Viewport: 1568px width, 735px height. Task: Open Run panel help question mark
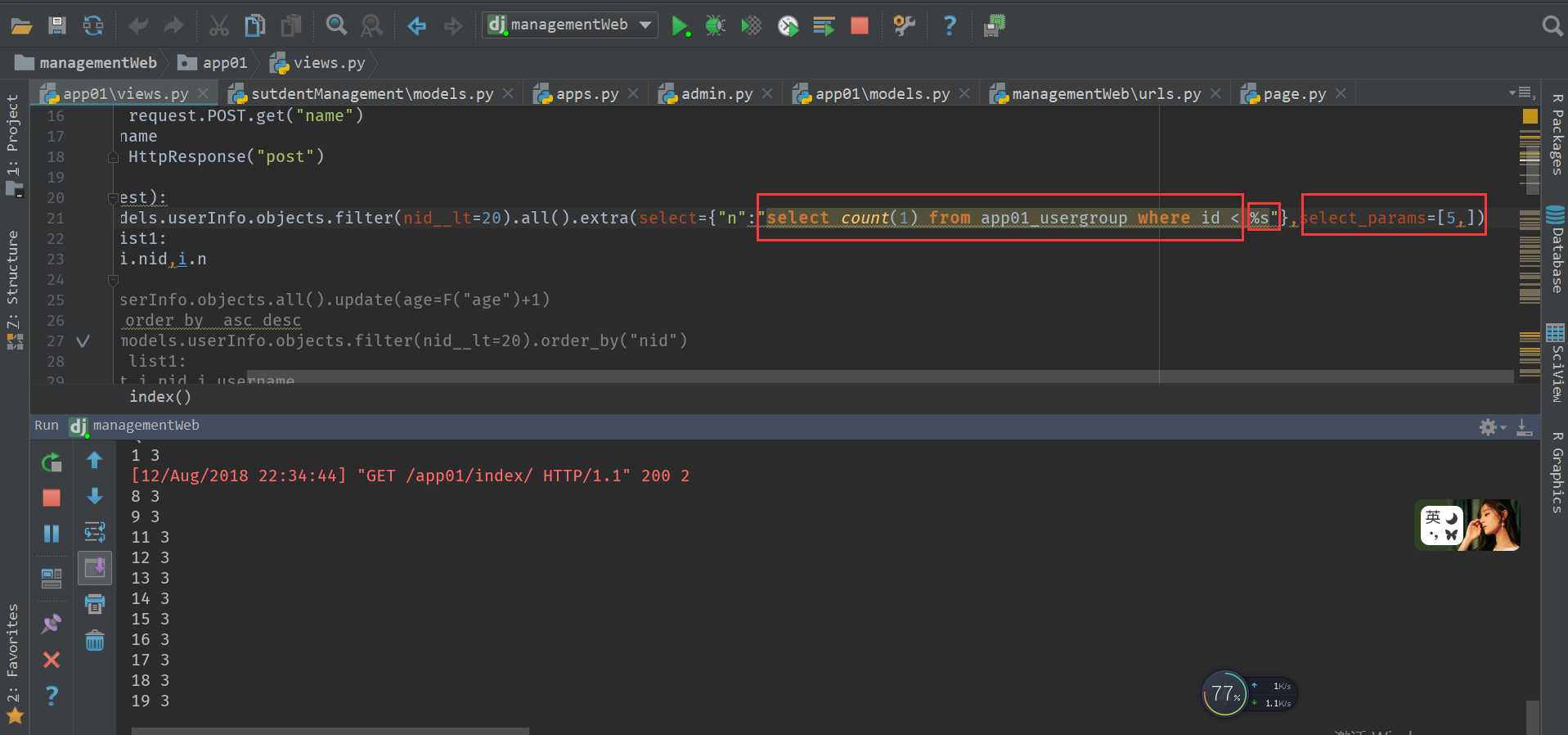pyautogui.click(x=51, y=696)
